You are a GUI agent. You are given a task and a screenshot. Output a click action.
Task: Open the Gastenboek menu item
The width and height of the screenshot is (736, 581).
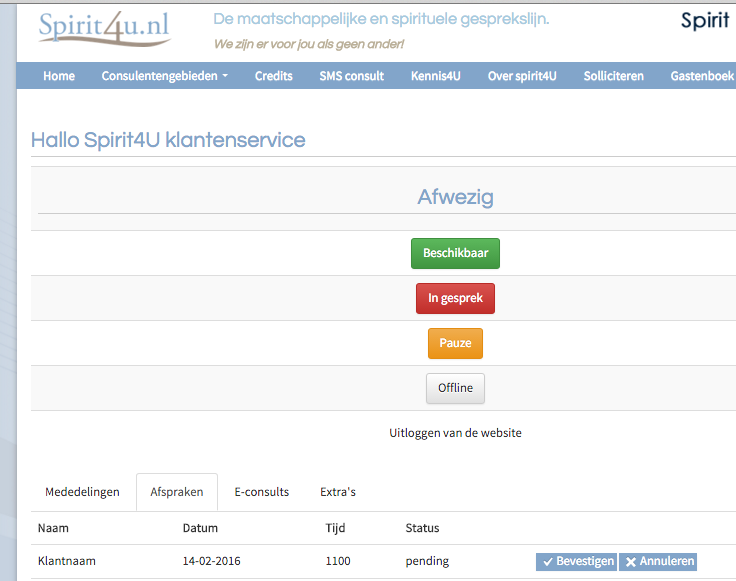tap(702, 76)
